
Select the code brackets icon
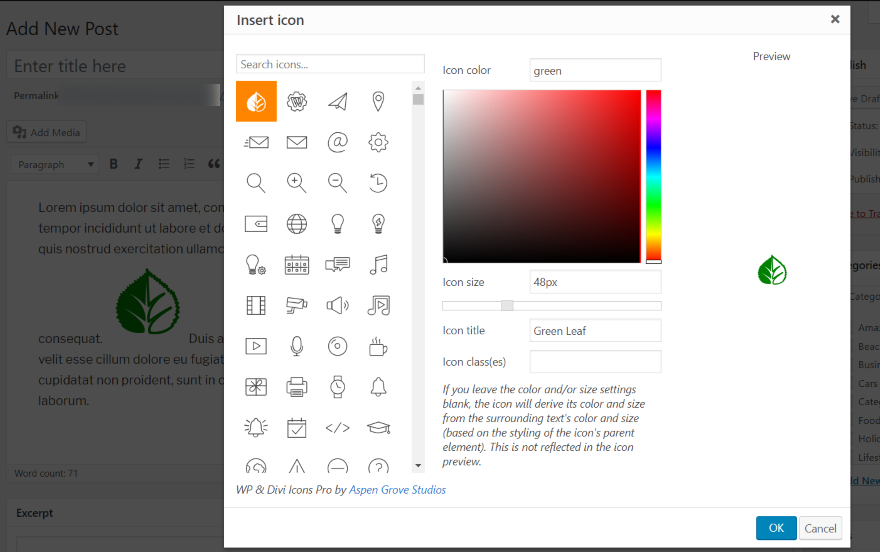click(x=337, y=427)
